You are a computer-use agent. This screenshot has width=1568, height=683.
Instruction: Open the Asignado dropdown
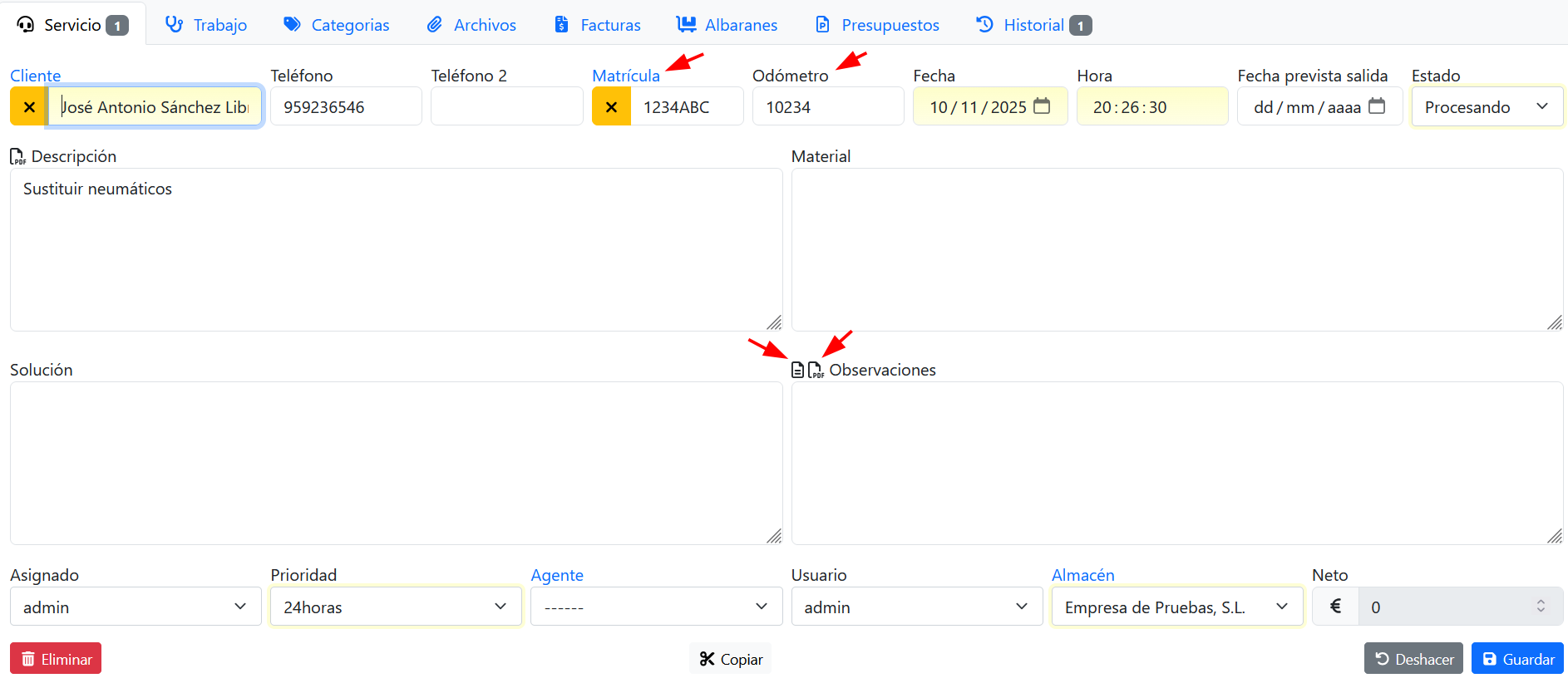(x=136, y=607)
